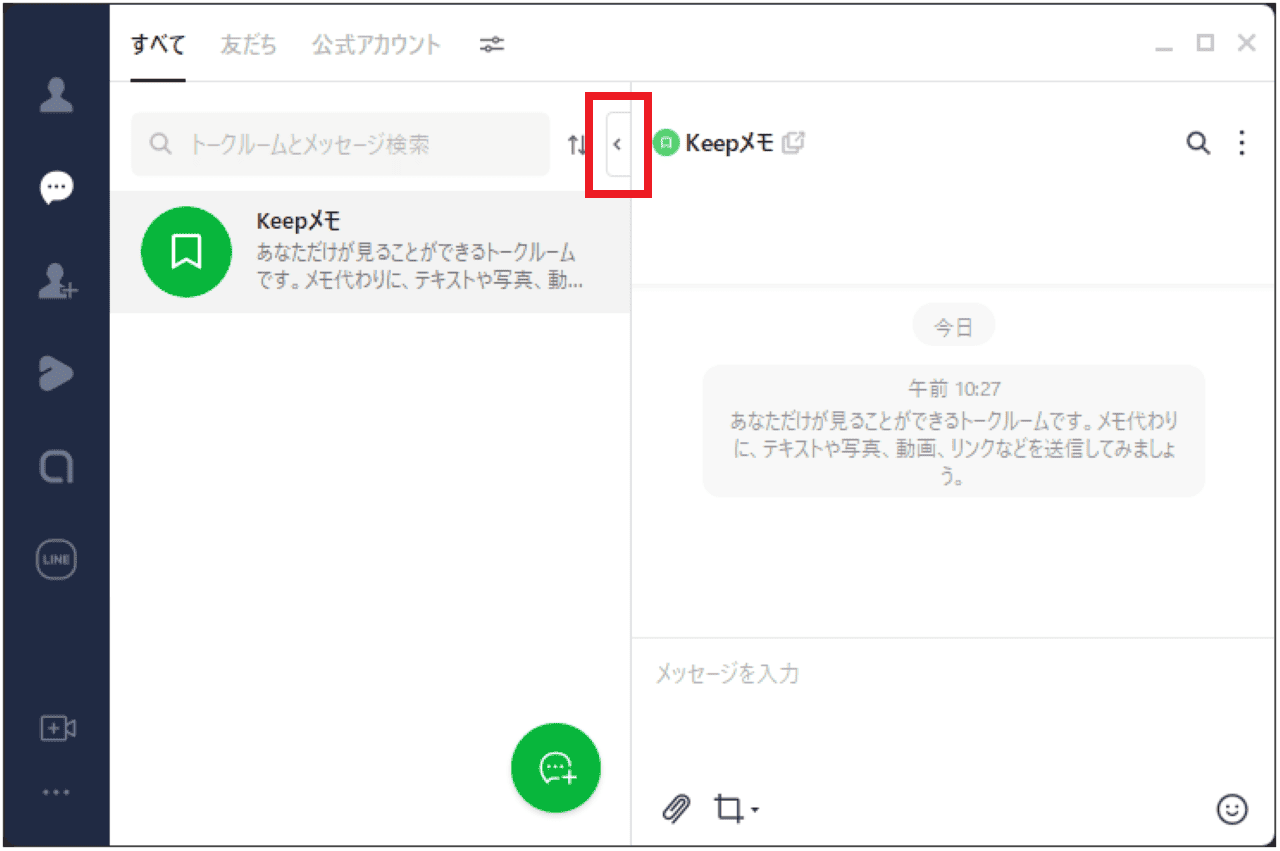This screenshot has width=1280, height=851.
Task: Click the small green Keepメモ header icon
Action: tap(666, 143)
